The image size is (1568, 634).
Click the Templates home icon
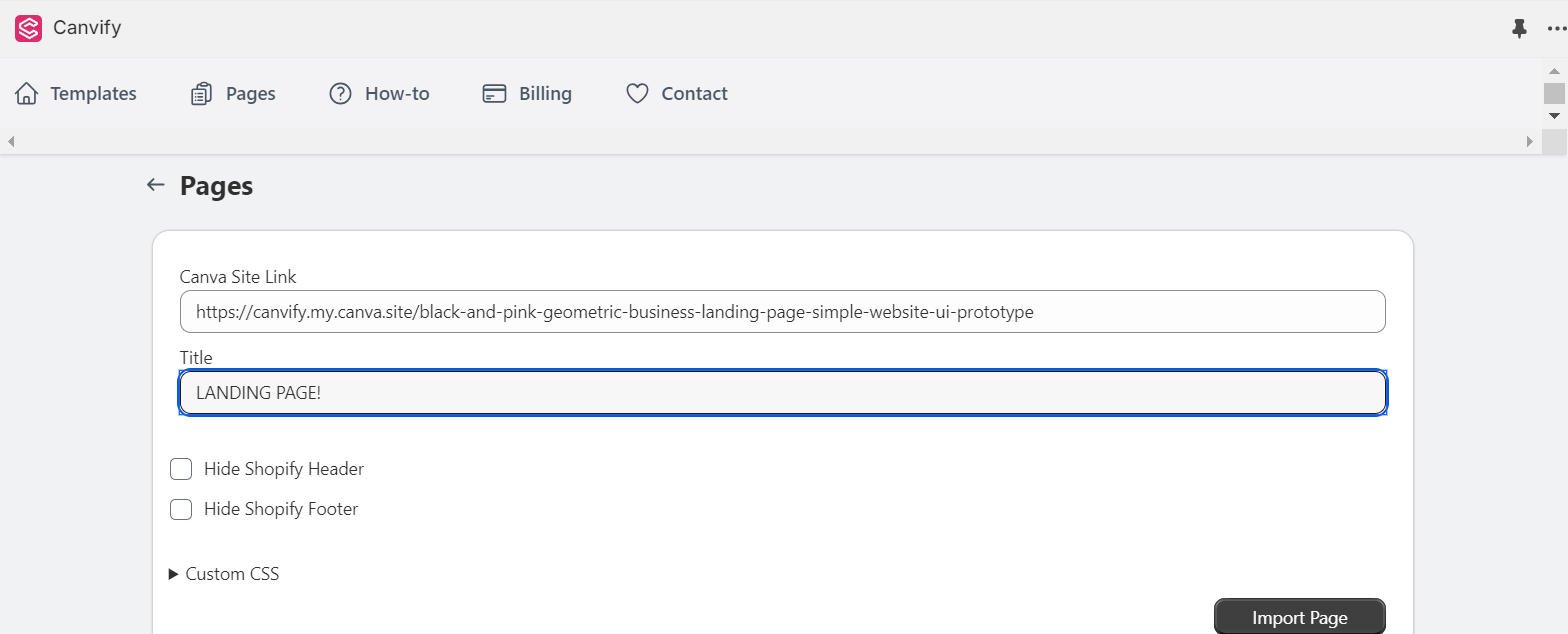point(27,94)
